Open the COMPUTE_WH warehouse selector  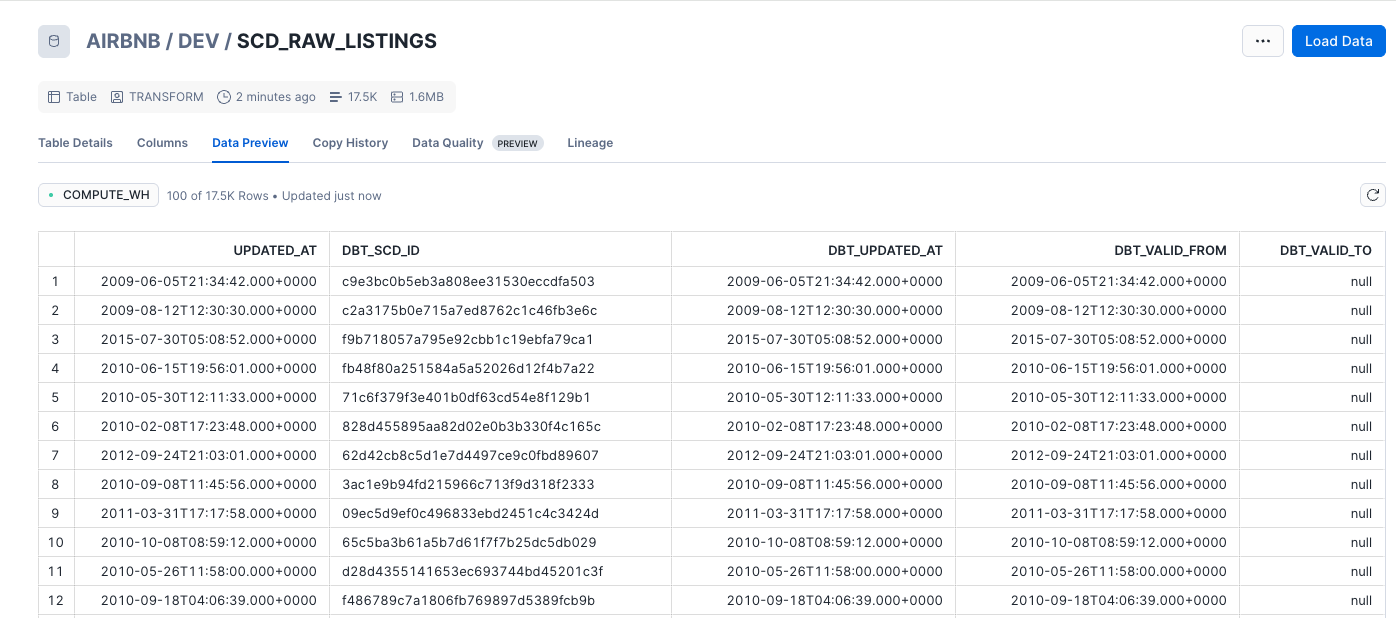98,195
